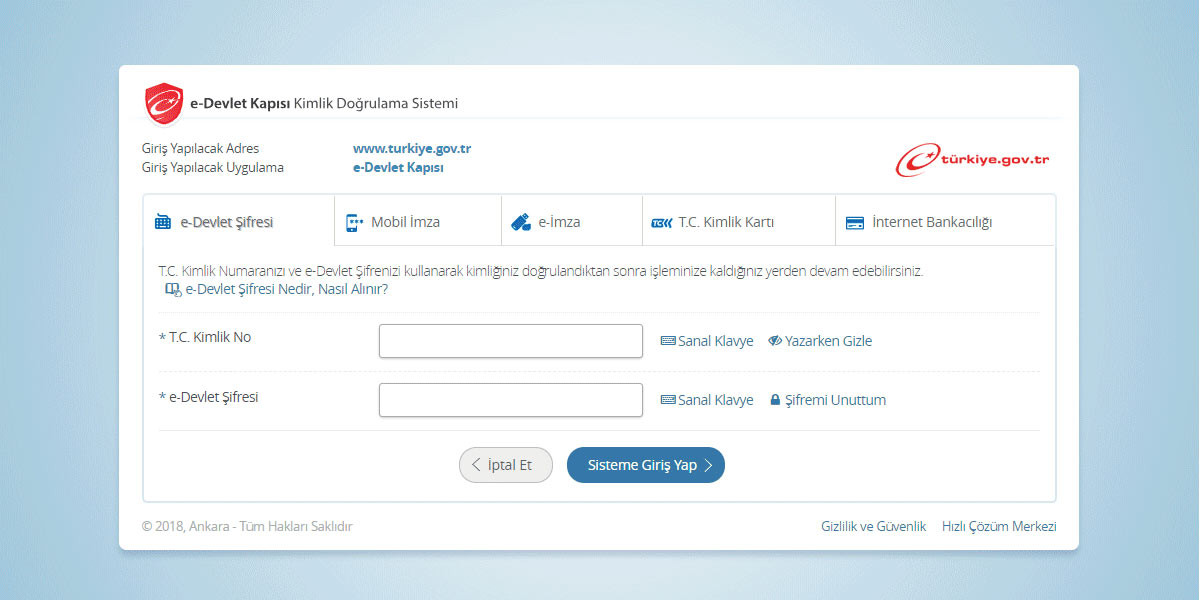Open the Mobil İmza tab
This screenshot has width=1200, height=600.
point(418,221)
